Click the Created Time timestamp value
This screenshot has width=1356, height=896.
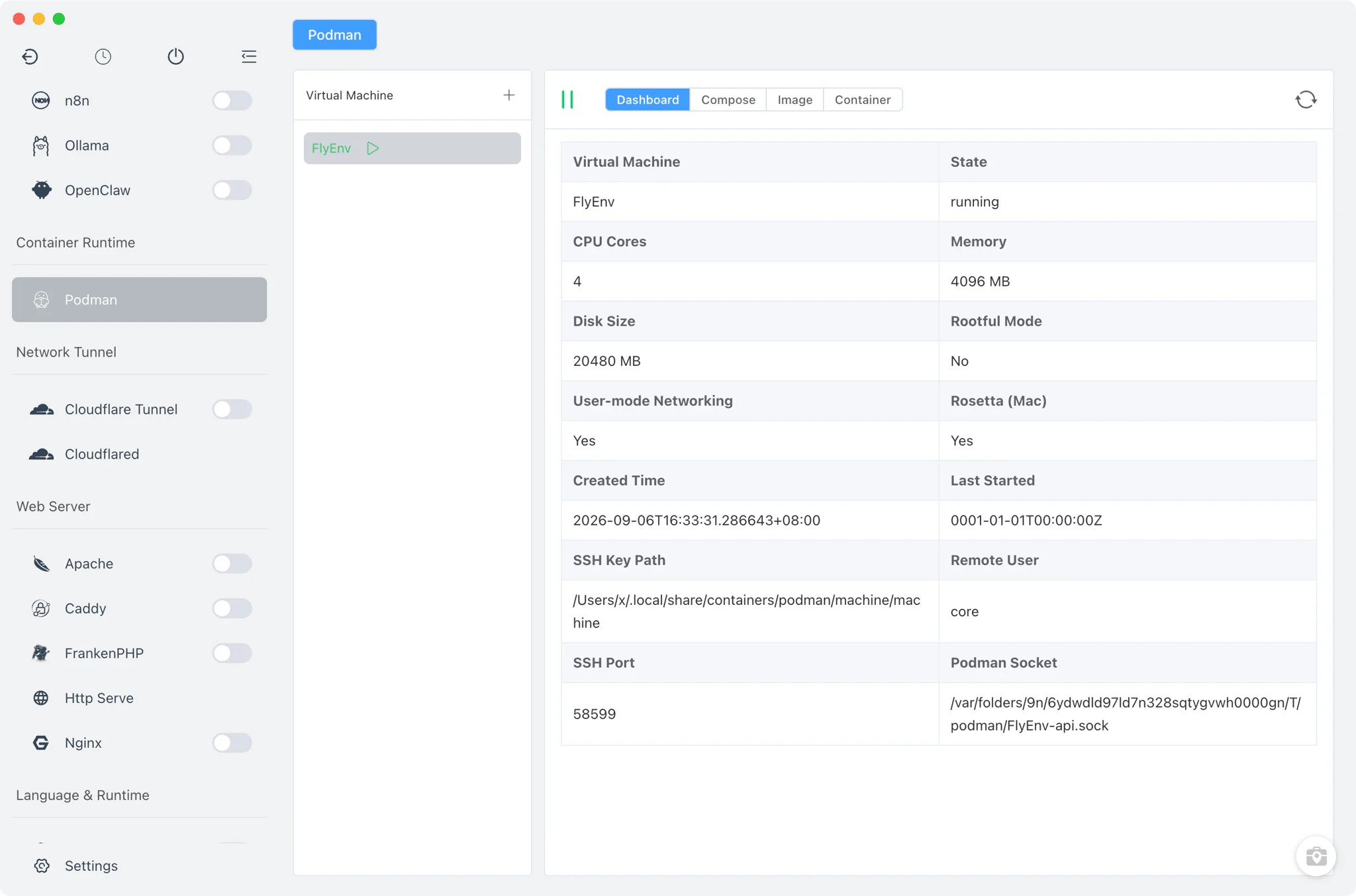[x=697, y=520]
